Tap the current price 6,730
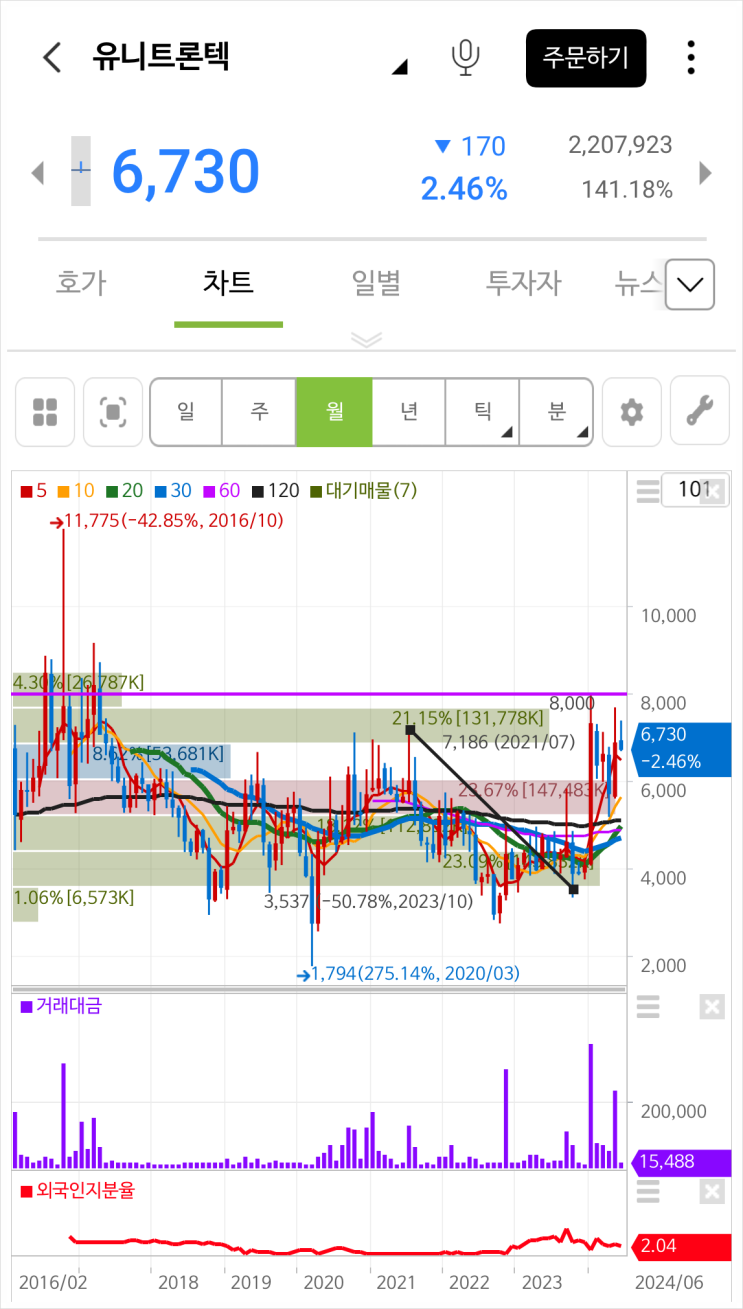The height and width of the screenshot is (1309, 743). [x=186, y=171]
